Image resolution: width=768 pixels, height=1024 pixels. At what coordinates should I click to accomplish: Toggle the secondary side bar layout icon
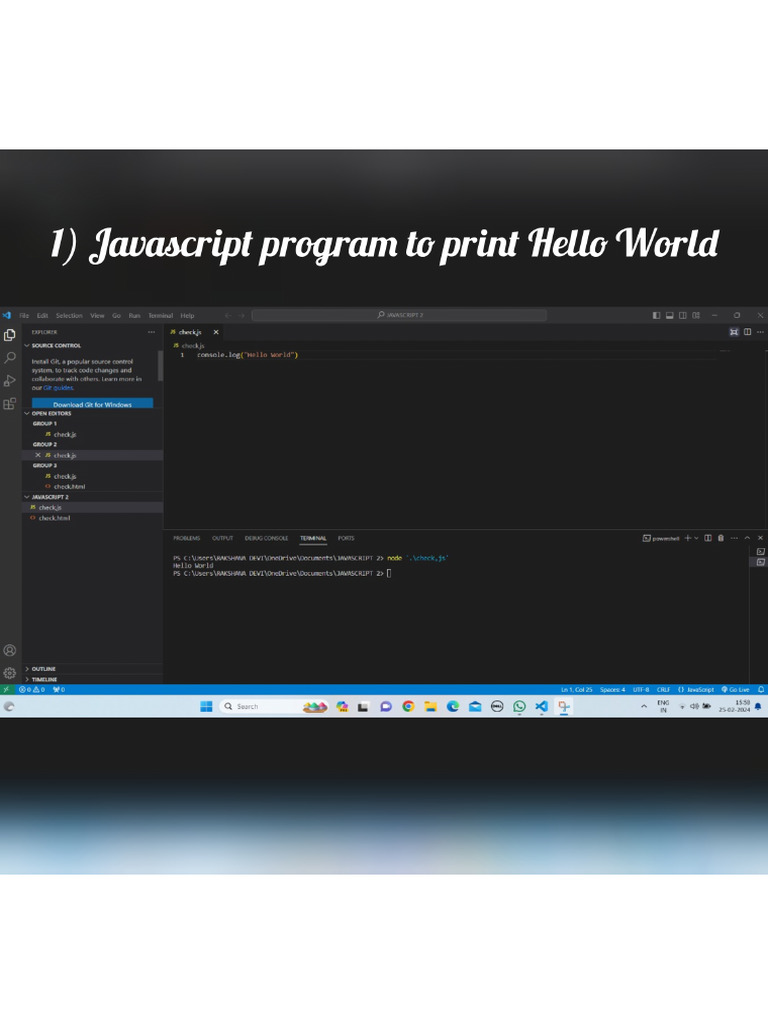click(682, 315)
